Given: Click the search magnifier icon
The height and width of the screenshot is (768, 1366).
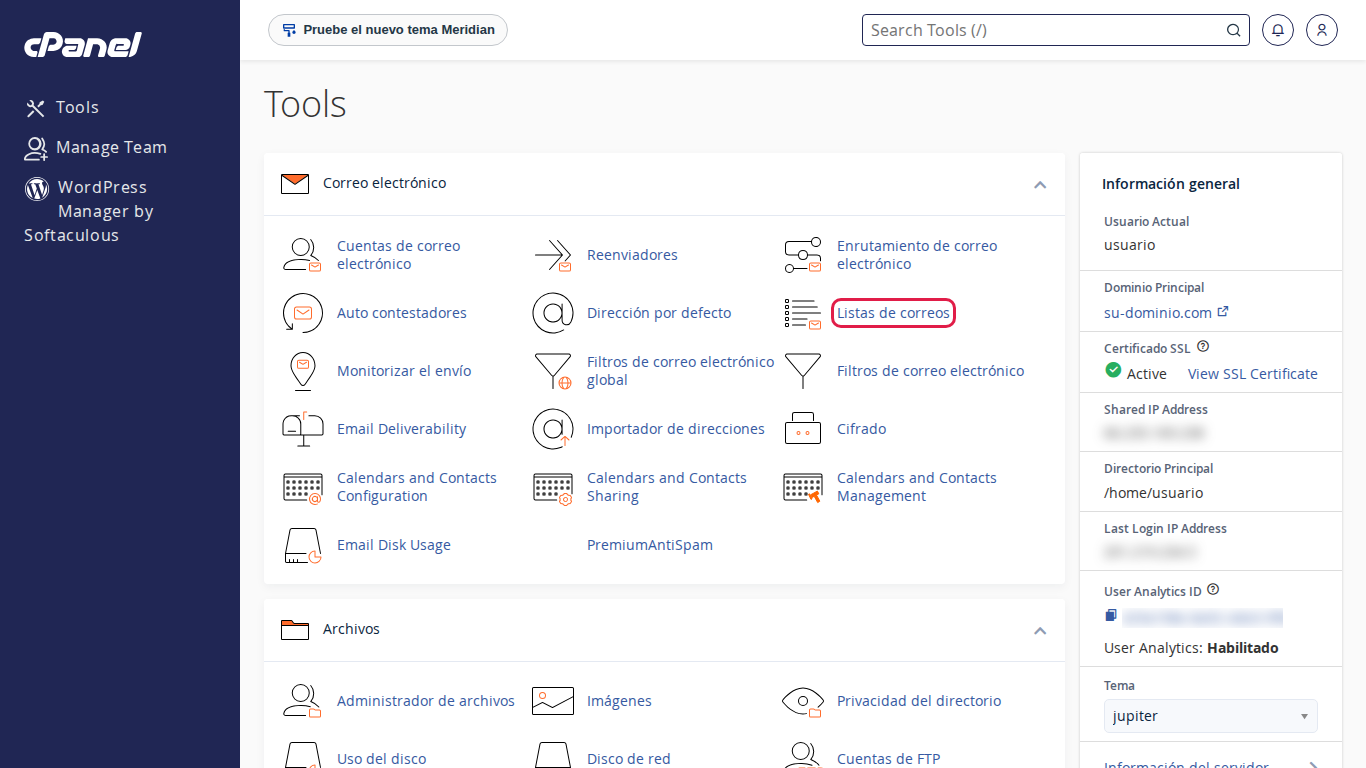Looking at the screenshot, I should click(x=1234, y=30).
